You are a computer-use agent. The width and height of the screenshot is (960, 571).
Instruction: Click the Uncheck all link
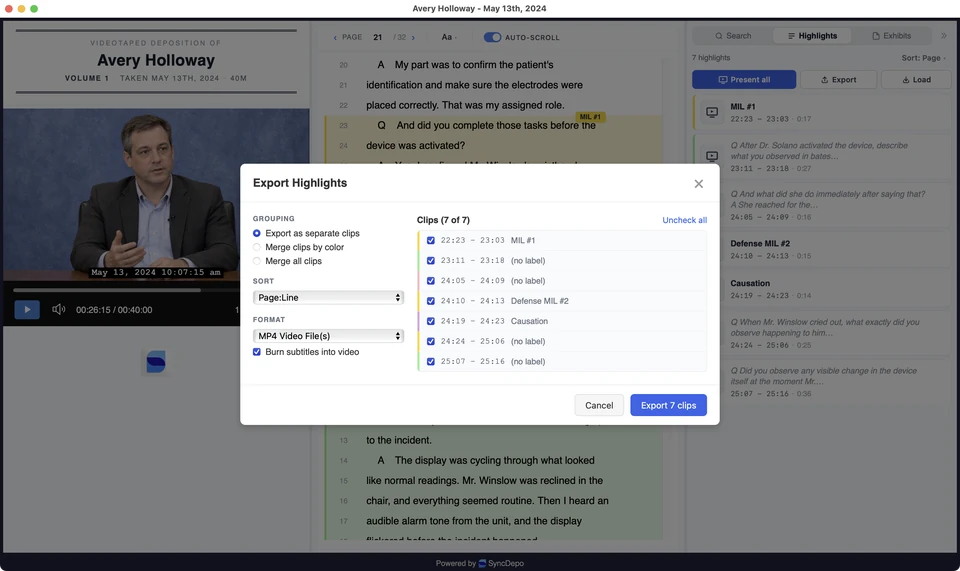pyautogui.click(x=684, y=220)
